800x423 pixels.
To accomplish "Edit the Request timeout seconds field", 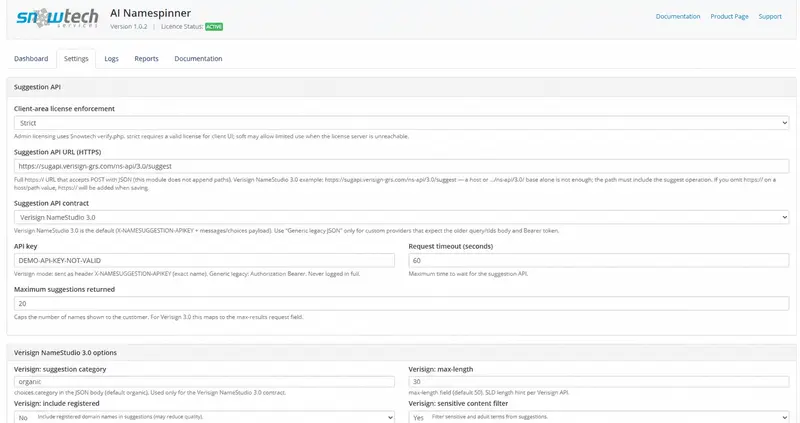I will coord(599,260).
